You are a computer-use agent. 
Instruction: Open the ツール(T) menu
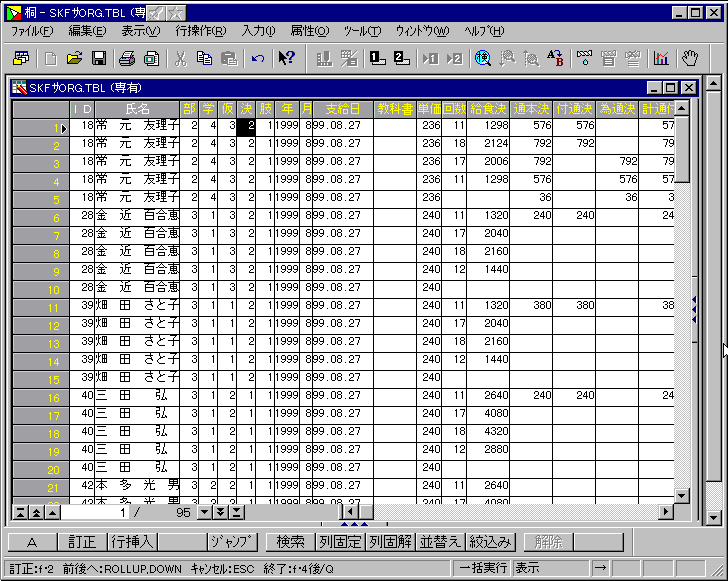coord(361,31)
